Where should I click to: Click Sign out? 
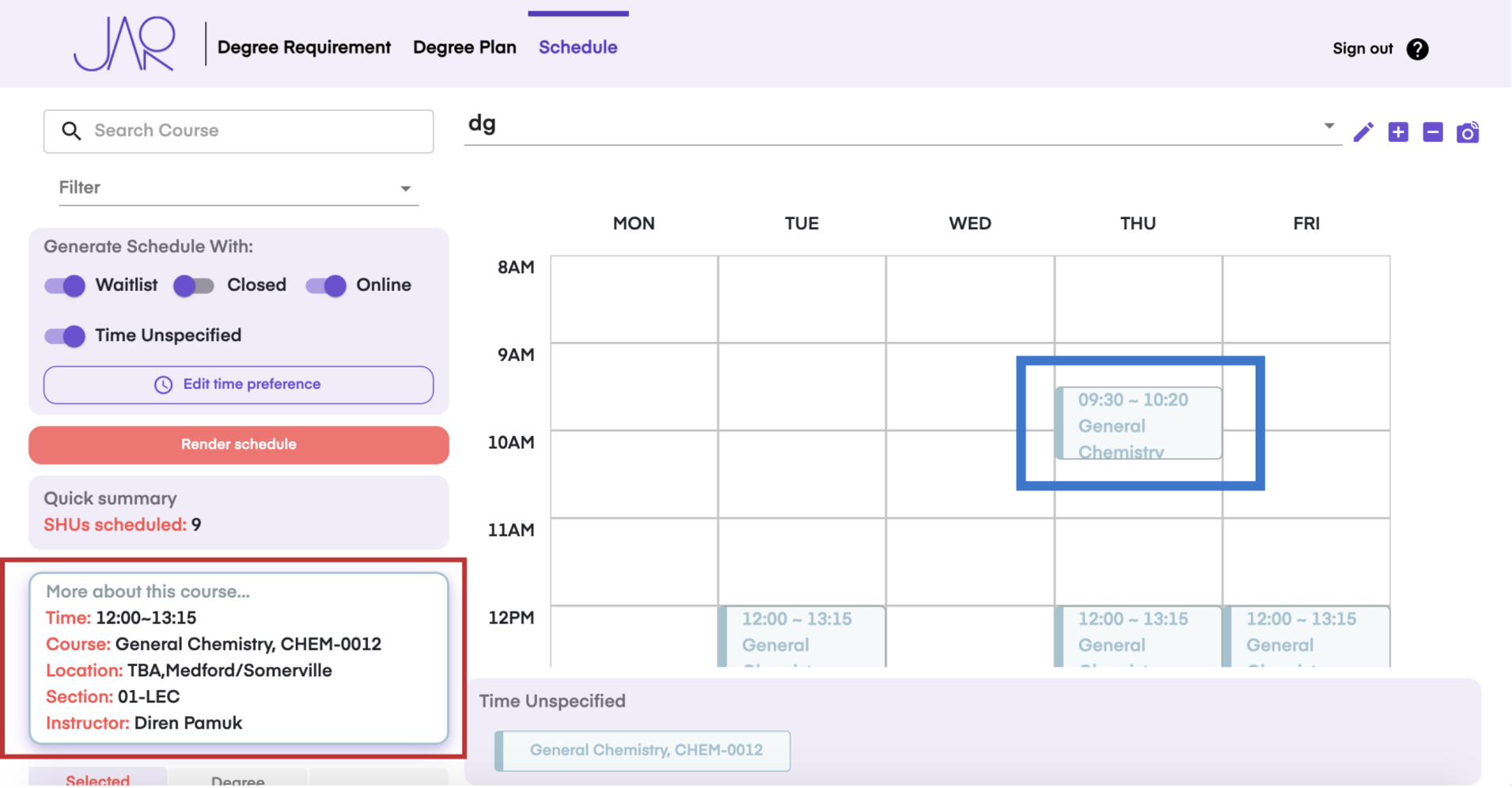pyautogui.click(x=1362, y=49)
